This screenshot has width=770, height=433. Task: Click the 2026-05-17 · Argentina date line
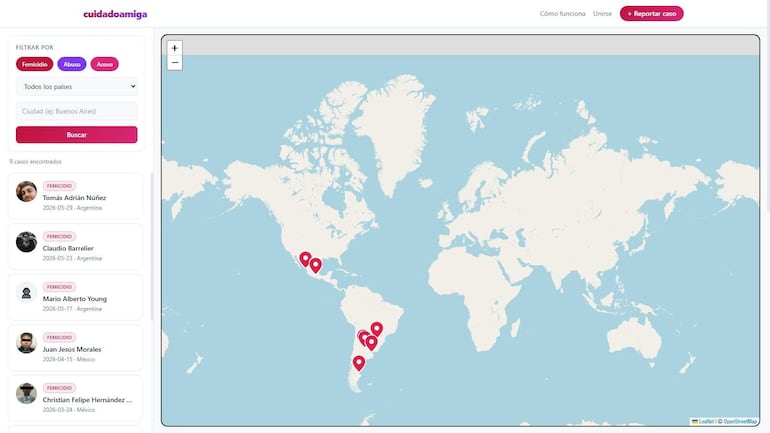pos(72,309)
